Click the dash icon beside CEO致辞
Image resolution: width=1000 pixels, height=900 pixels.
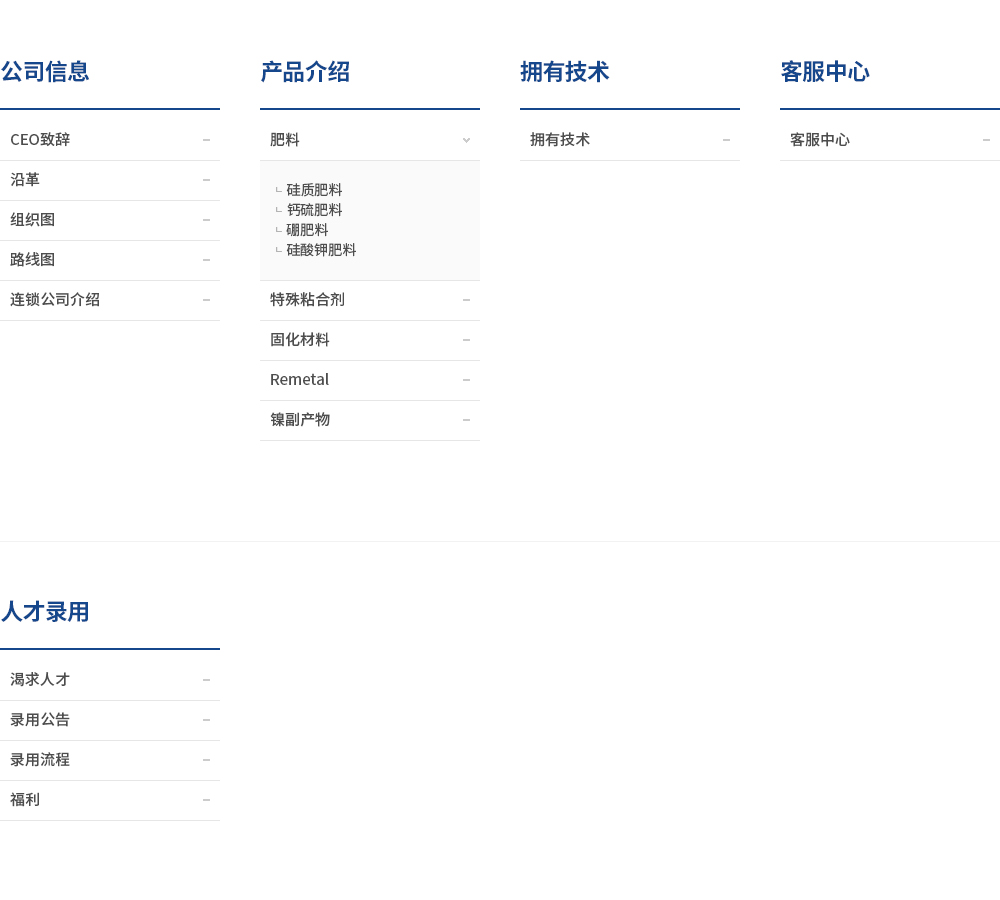click(206, 140)
